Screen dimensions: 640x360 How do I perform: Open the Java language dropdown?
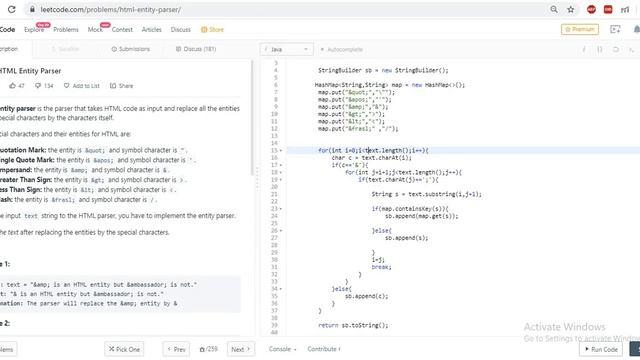click(x=287, y=49)
